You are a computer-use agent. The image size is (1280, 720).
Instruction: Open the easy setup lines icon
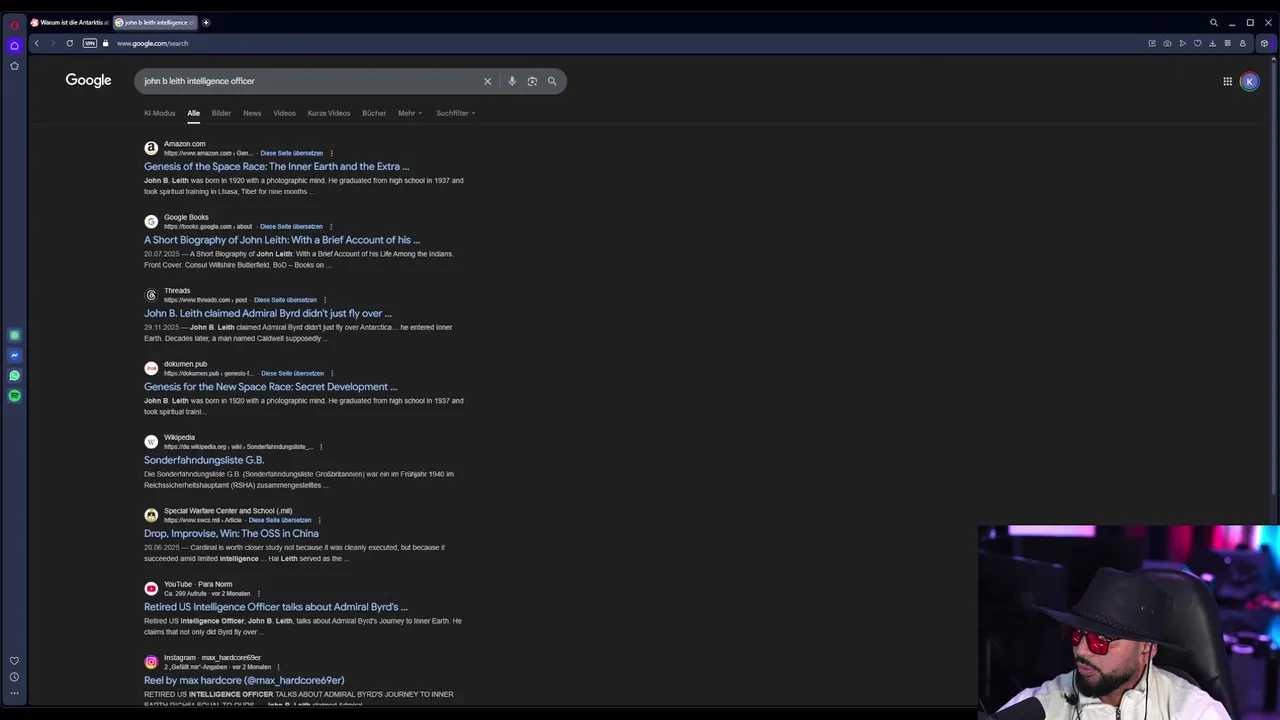(x=1227, y=43)
